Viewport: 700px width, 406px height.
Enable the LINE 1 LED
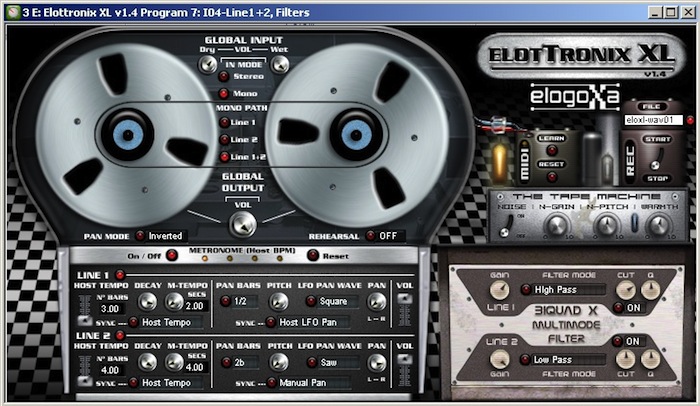pos(120,275)
